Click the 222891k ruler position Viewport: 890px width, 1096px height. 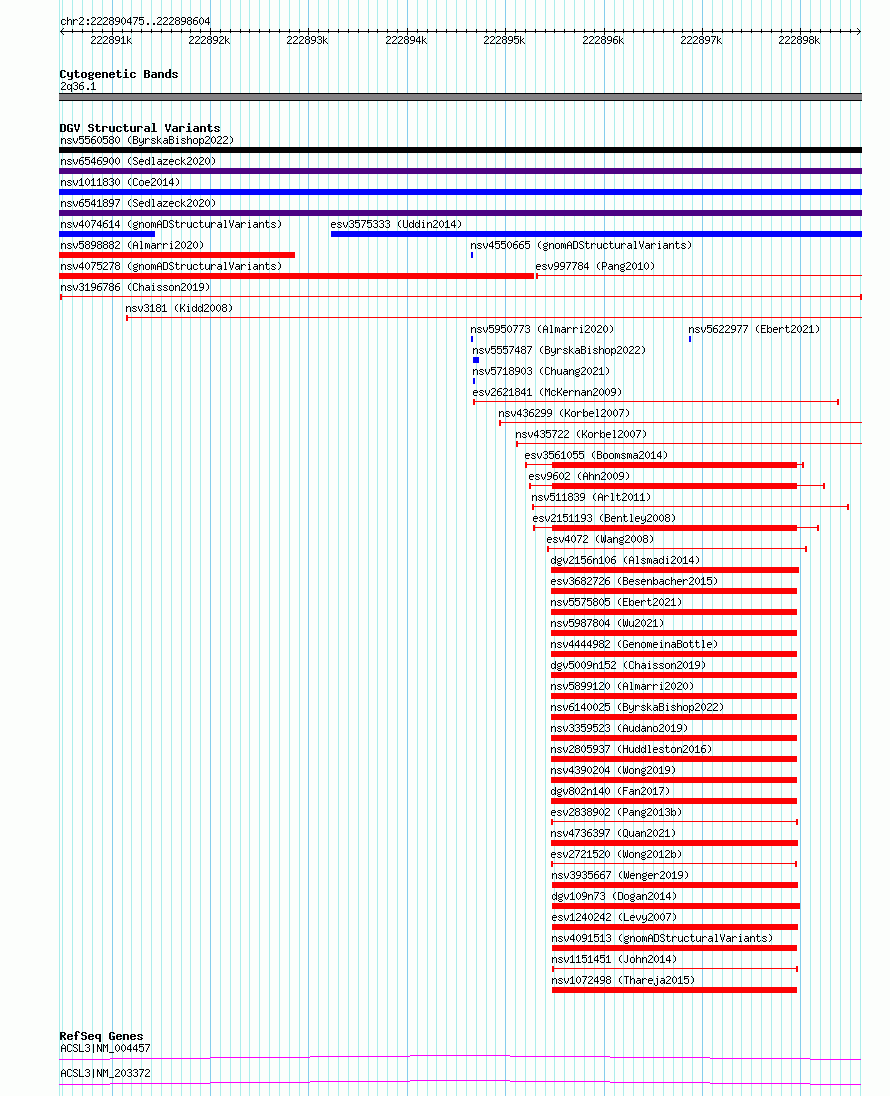pyautogui.click(x=111, y=41)
